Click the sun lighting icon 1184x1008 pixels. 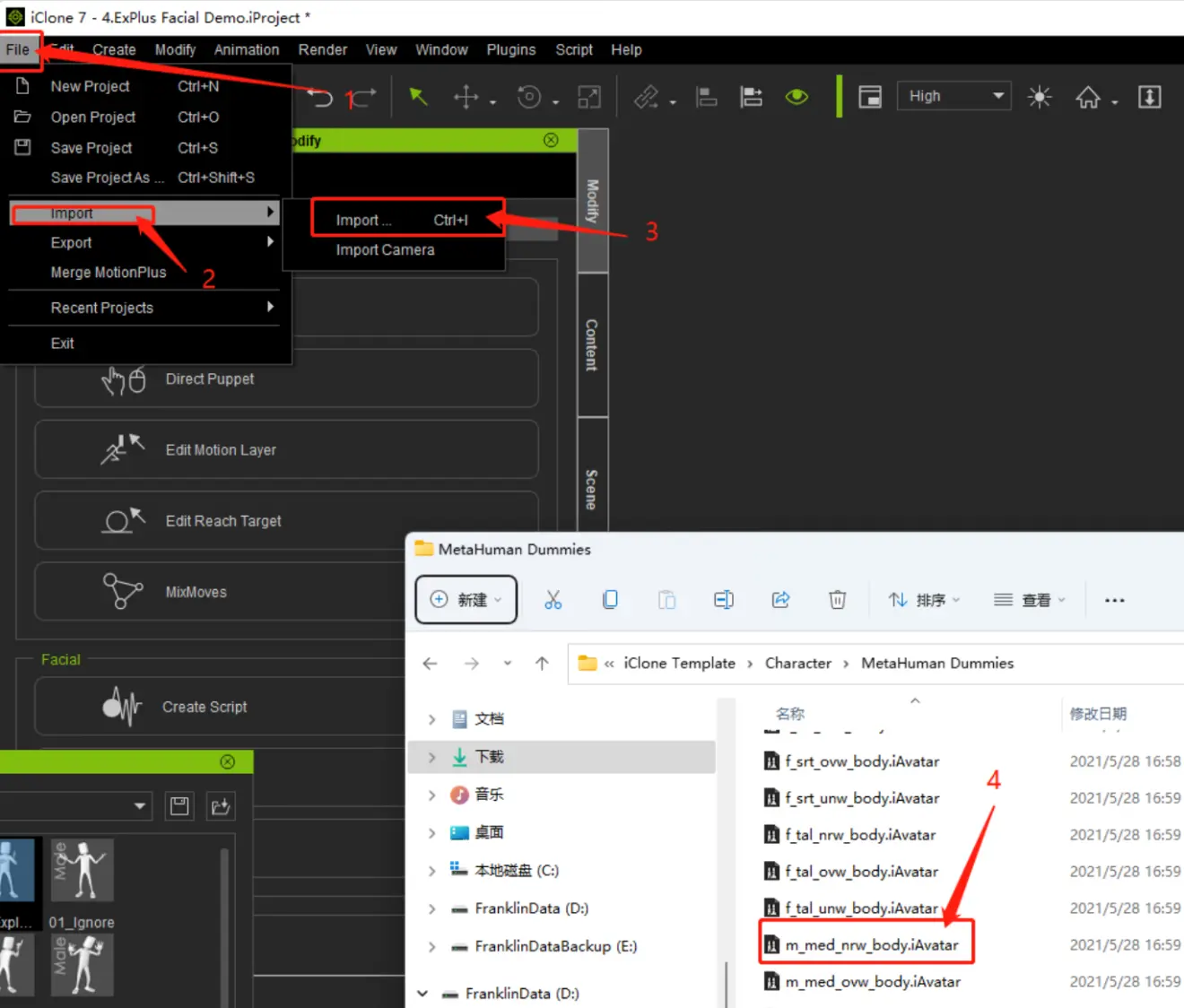pyautogui.click(x=1040, y=97)
